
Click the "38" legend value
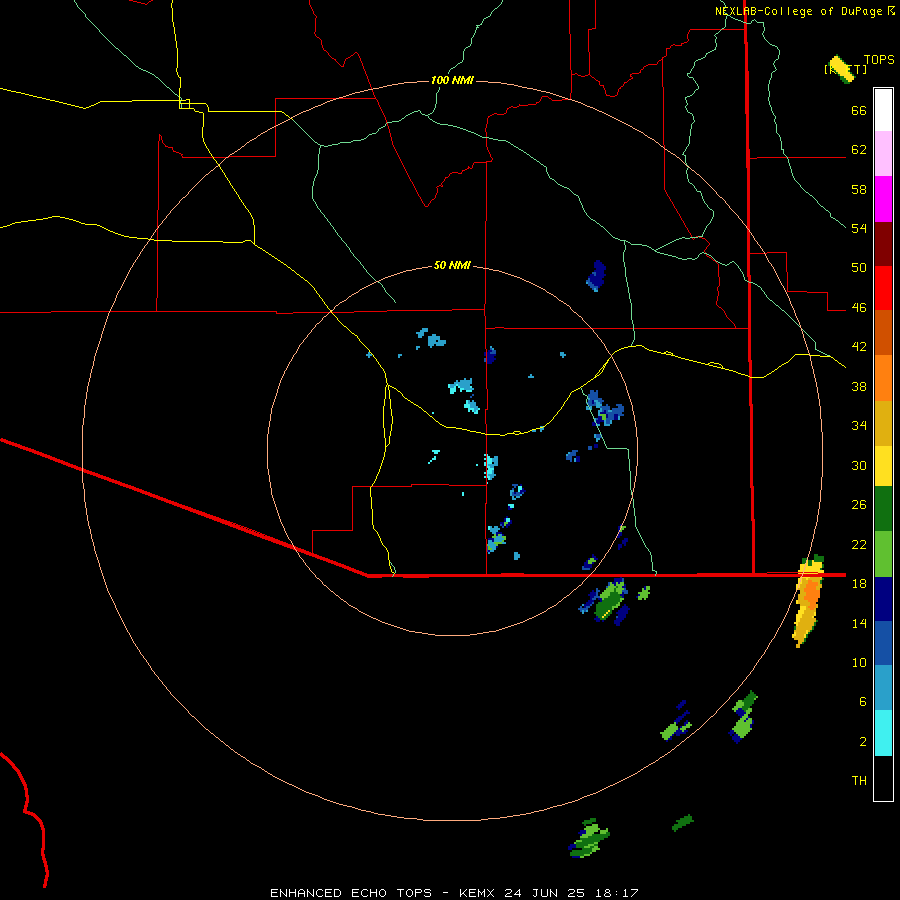859,386
